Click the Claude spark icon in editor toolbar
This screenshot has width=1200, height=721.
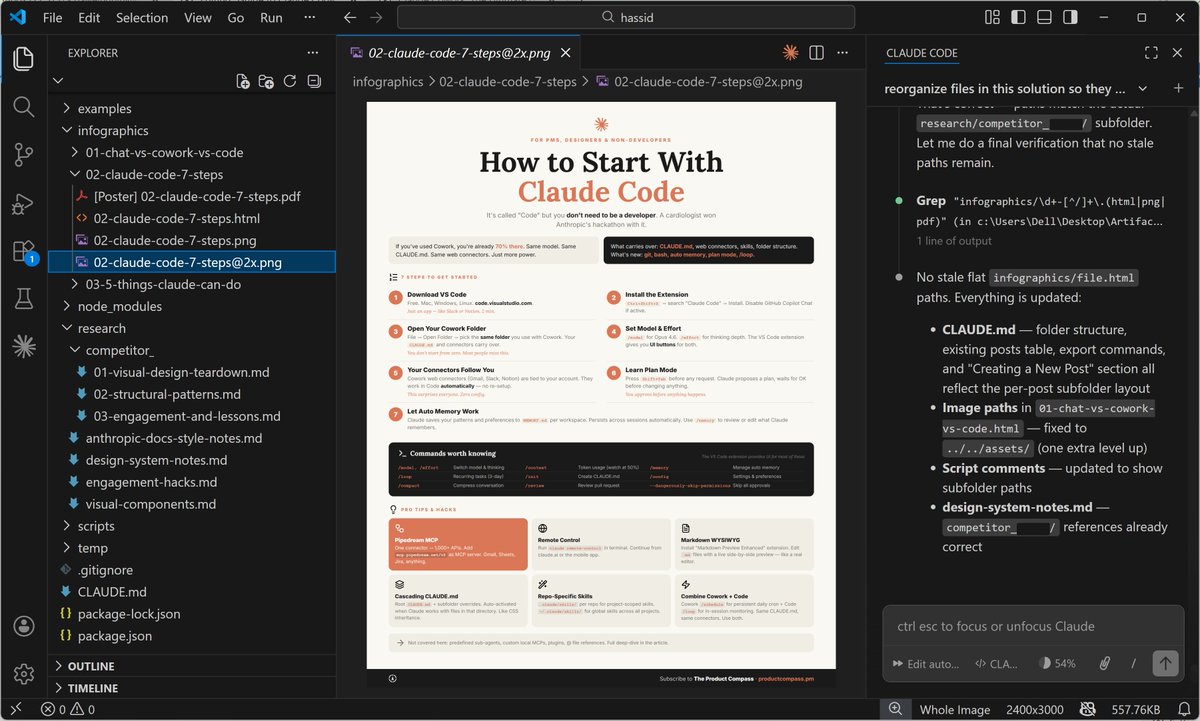790,53
